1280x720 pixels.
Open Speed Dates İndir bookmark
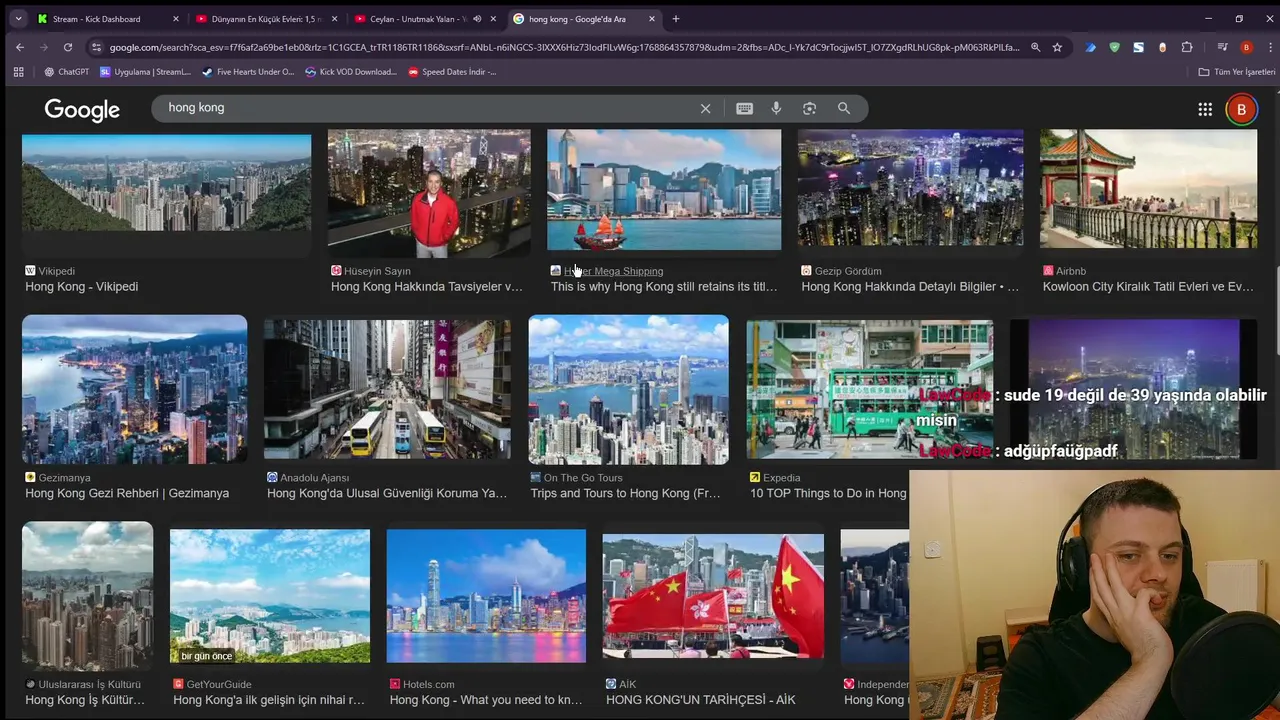pos(453,72)
